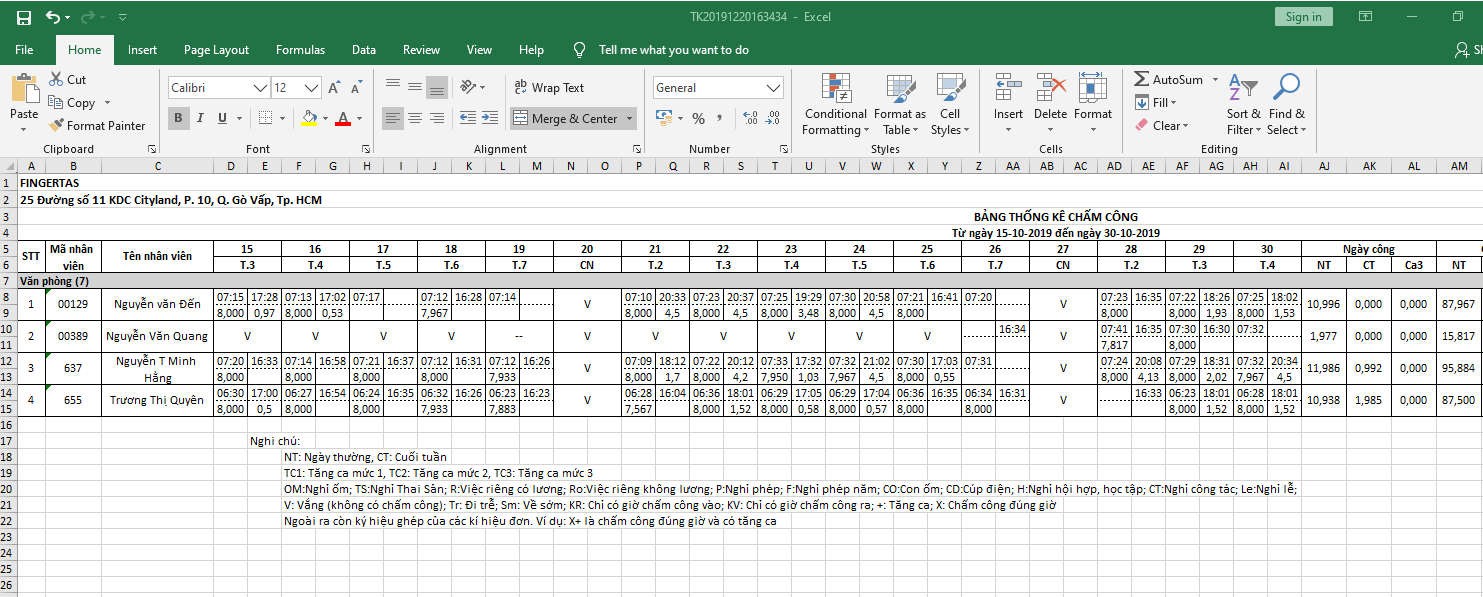Viewport: 1483px width, 597px height.
Task: Open the General number format dropdown
Action: [773, 88]
